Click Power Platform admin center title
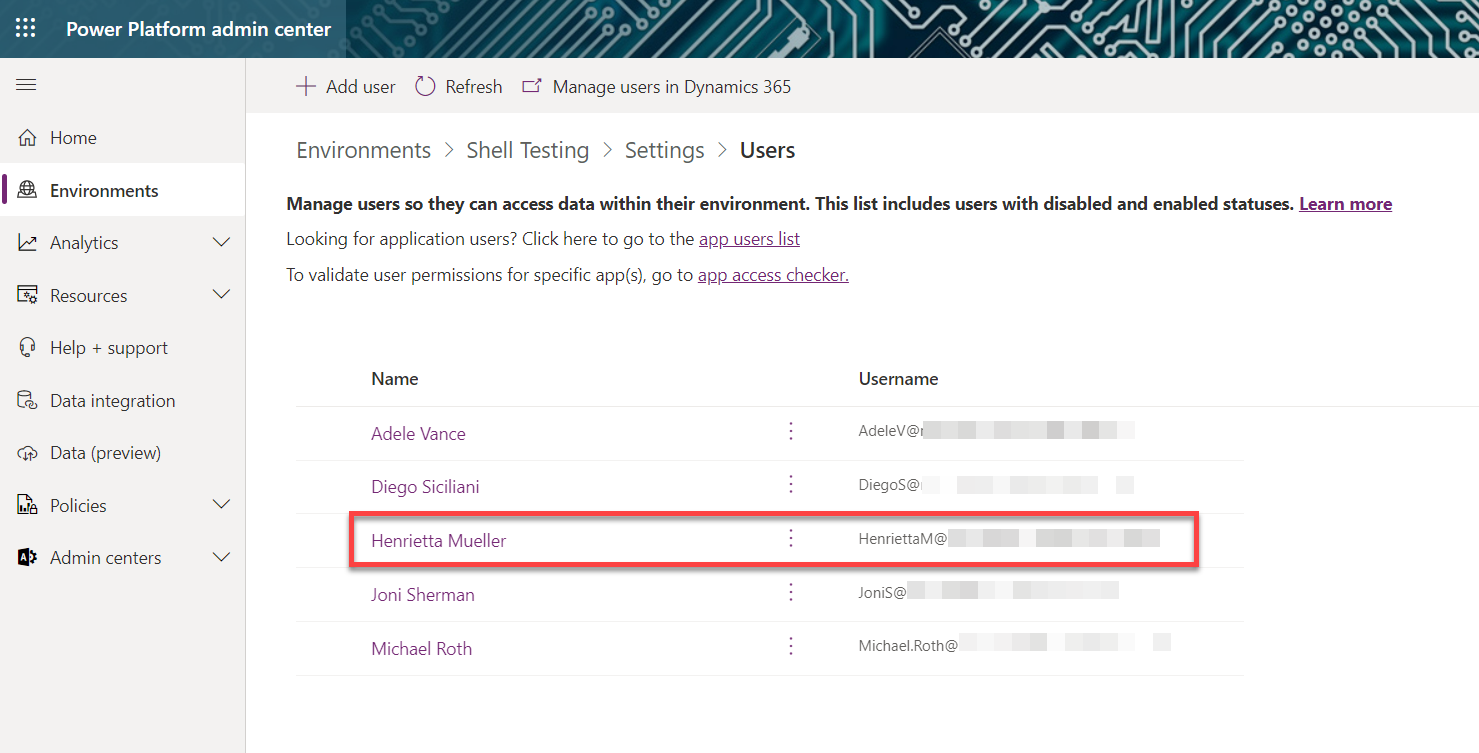Viewport: 1479px width, 753px height. (198, 29)
